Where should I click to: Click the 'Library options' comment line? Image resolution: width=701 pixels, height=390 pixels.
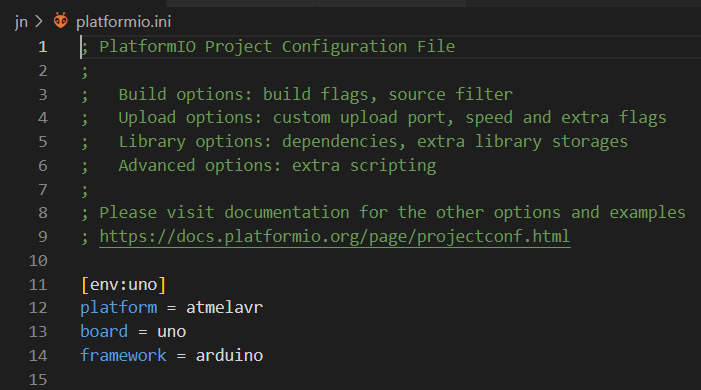[355, 142]
